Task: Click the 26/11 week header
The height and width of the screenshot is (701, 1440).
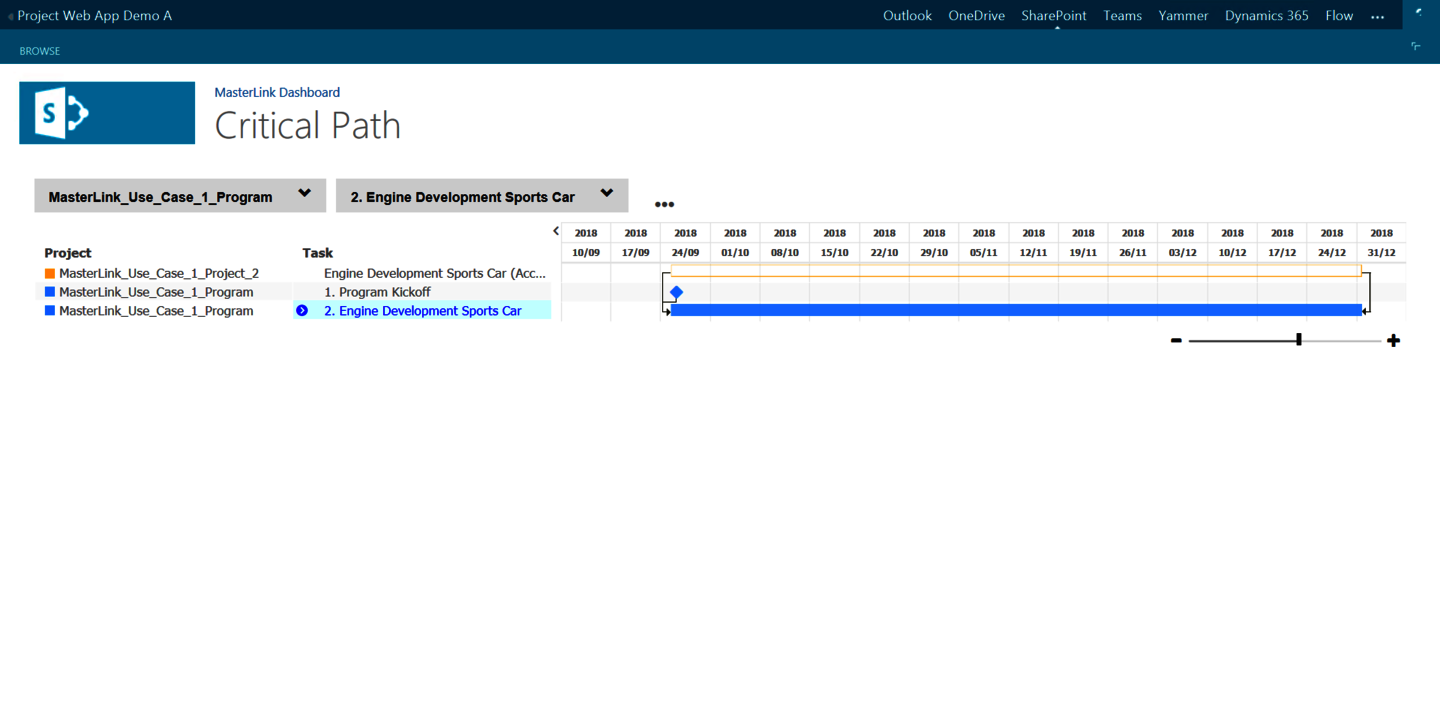Action: [x=1133, y=253]
